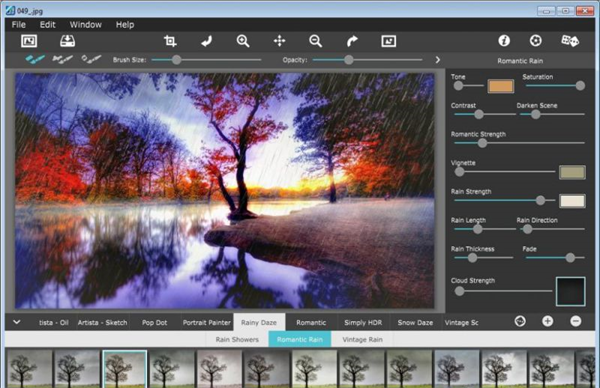Click the Tone orange color swatch
The image size is (600, 388).
coord(501,86)
